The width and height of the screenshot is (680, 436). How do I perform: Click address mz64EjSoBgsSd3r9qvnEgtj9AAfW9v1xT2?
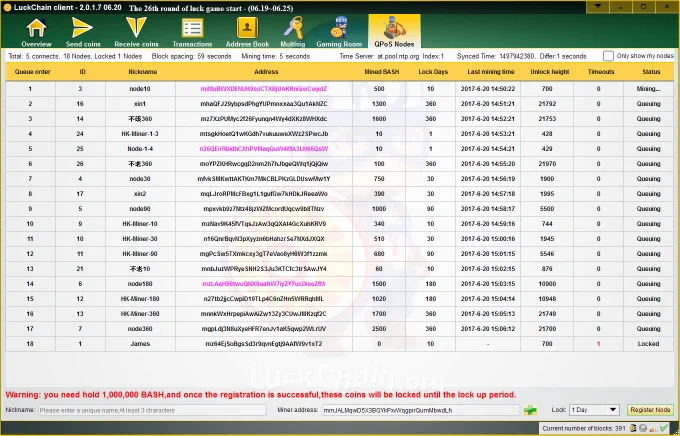coord(264,344)
